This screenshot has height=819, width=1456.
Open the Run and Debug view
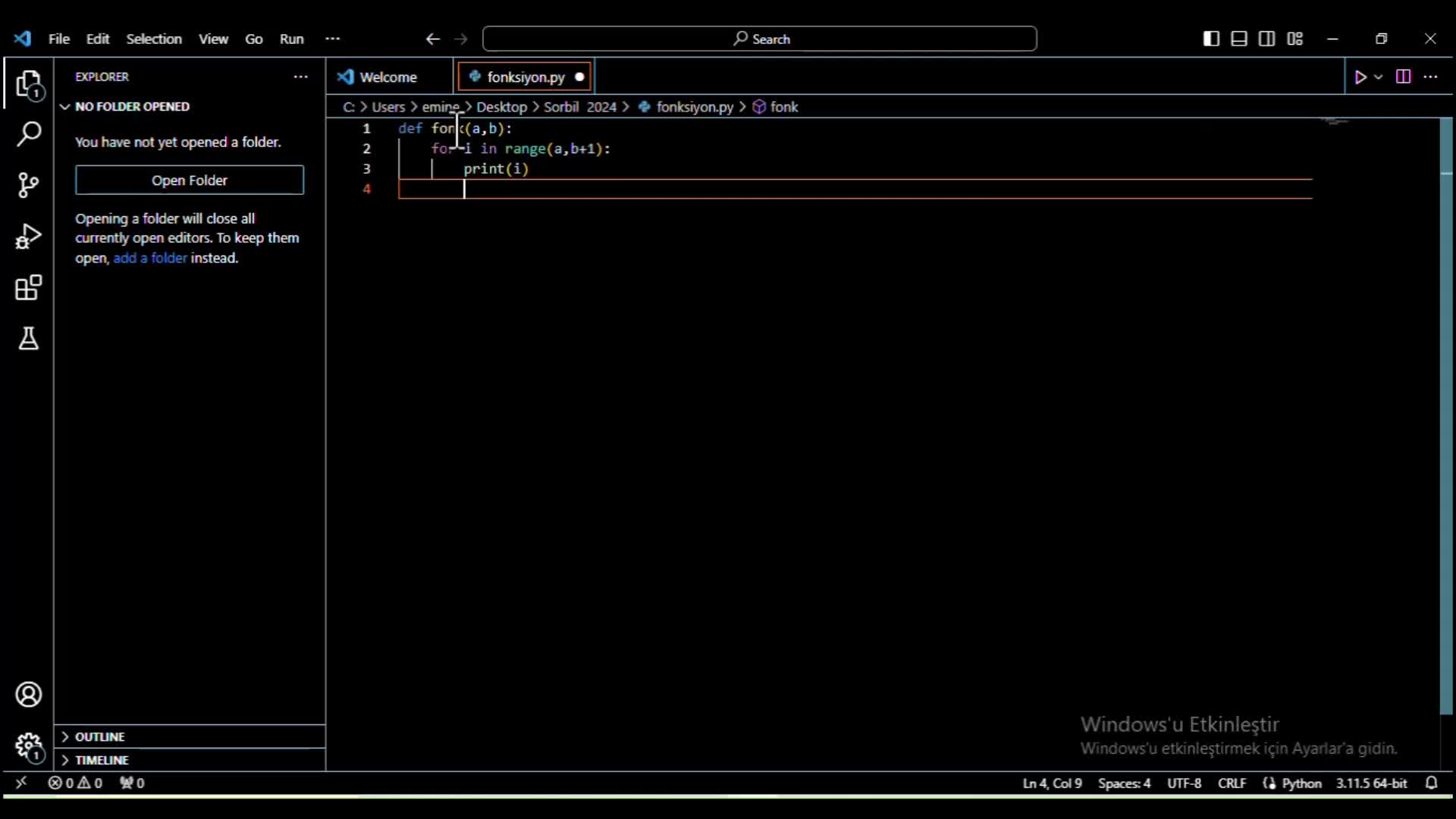[29, 236]
